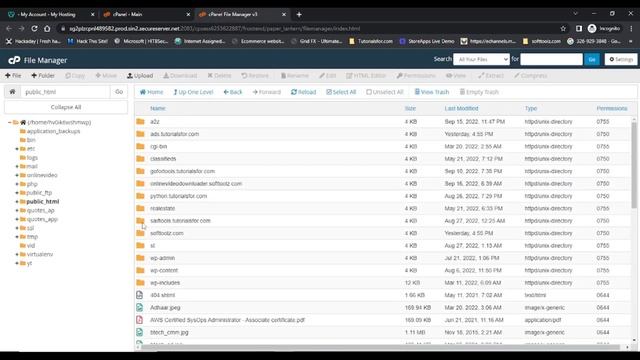Select the wp-content folder name
The width and height of the screenshot is (640, 360).
pyautogui.click(x=164, y=270)
